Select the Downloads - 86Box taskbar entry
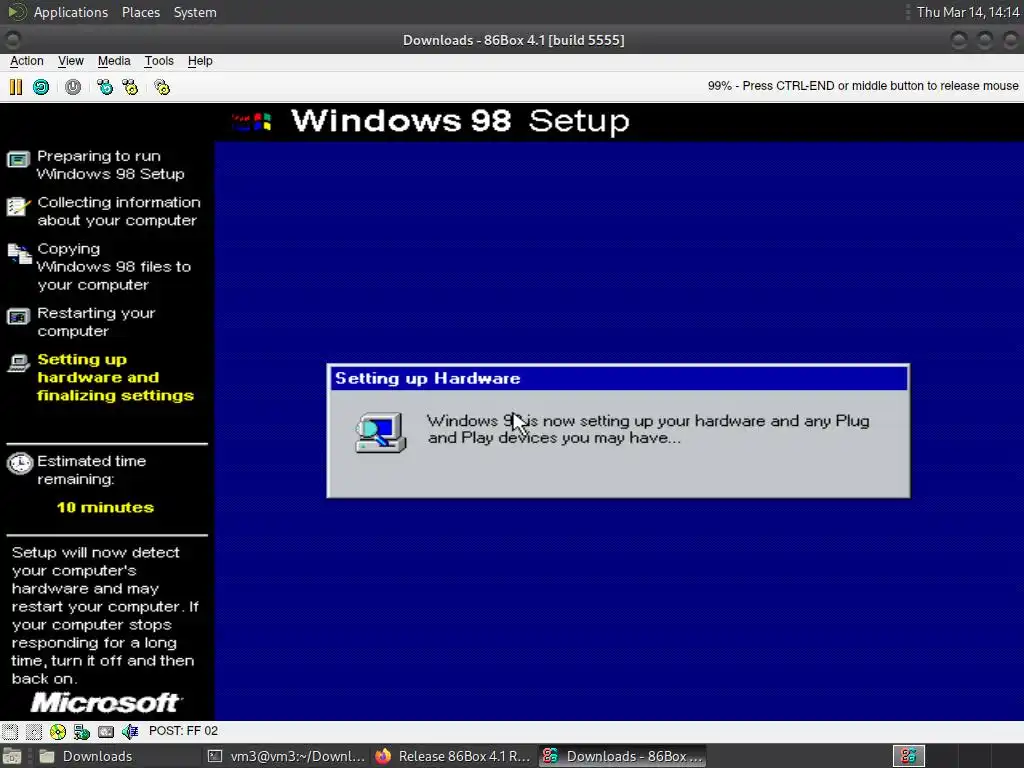The image size is (1024, 768). pos(622,756)
